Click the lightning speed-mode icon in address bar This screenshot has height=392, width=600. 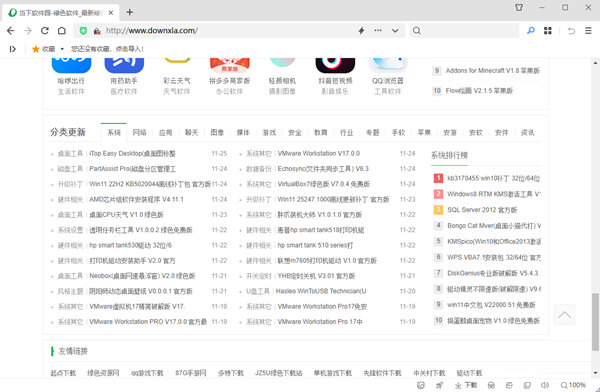coord(361,31)
